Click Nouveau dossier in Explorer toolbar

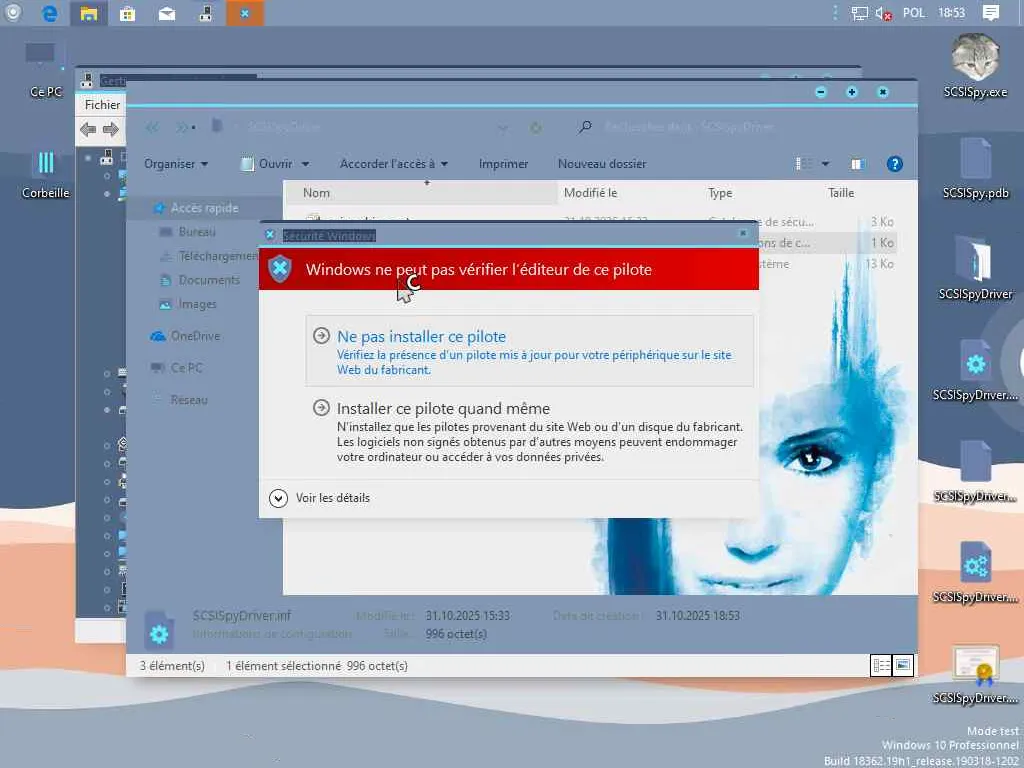click(601, 164)
